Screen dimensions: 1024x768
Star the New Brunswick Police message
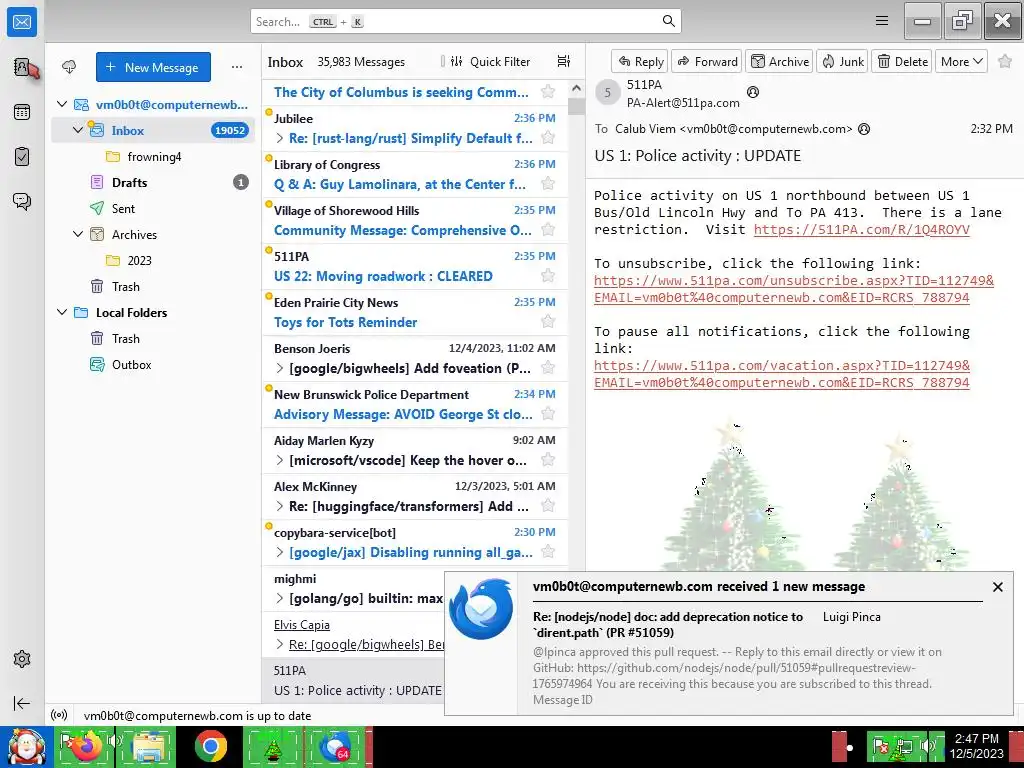[548, 413]
